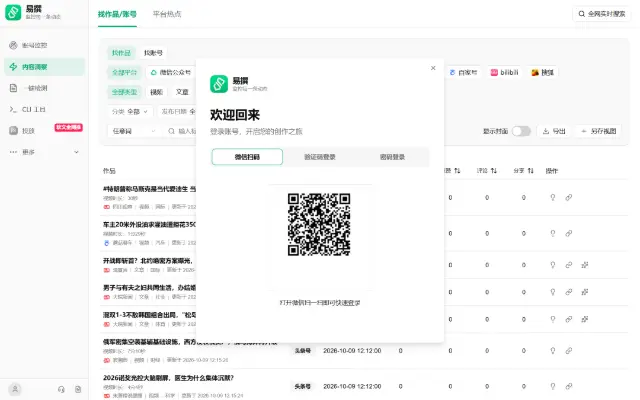This screenshot has height=400, width=640.
Task: Switch to the 找作品/账号 tab
Action: tap(117, 14)
